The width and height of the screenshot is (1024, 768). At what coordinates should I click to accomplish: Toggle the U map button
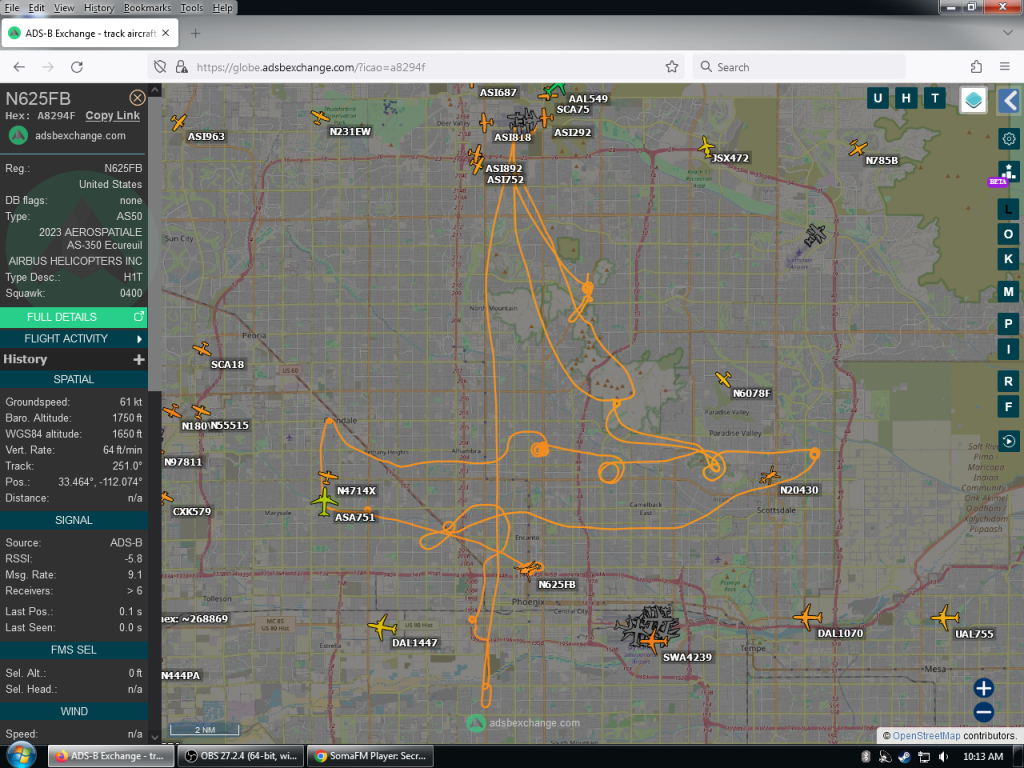877,99
